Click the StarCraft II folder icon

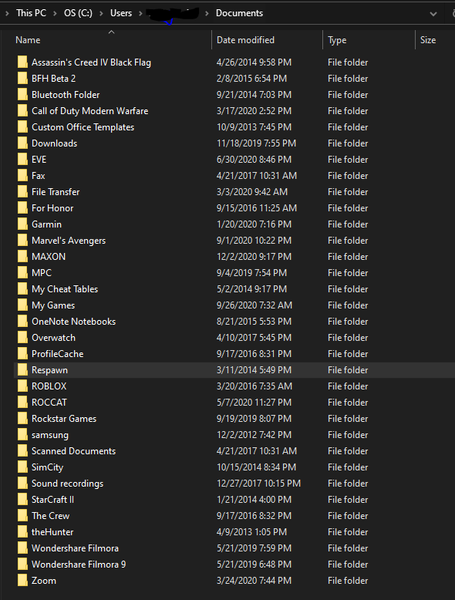(23, 499)
